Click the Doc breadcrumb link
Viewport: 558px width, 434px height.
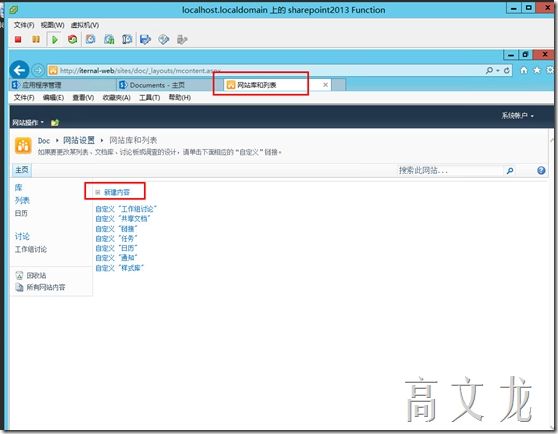(44, 141)
